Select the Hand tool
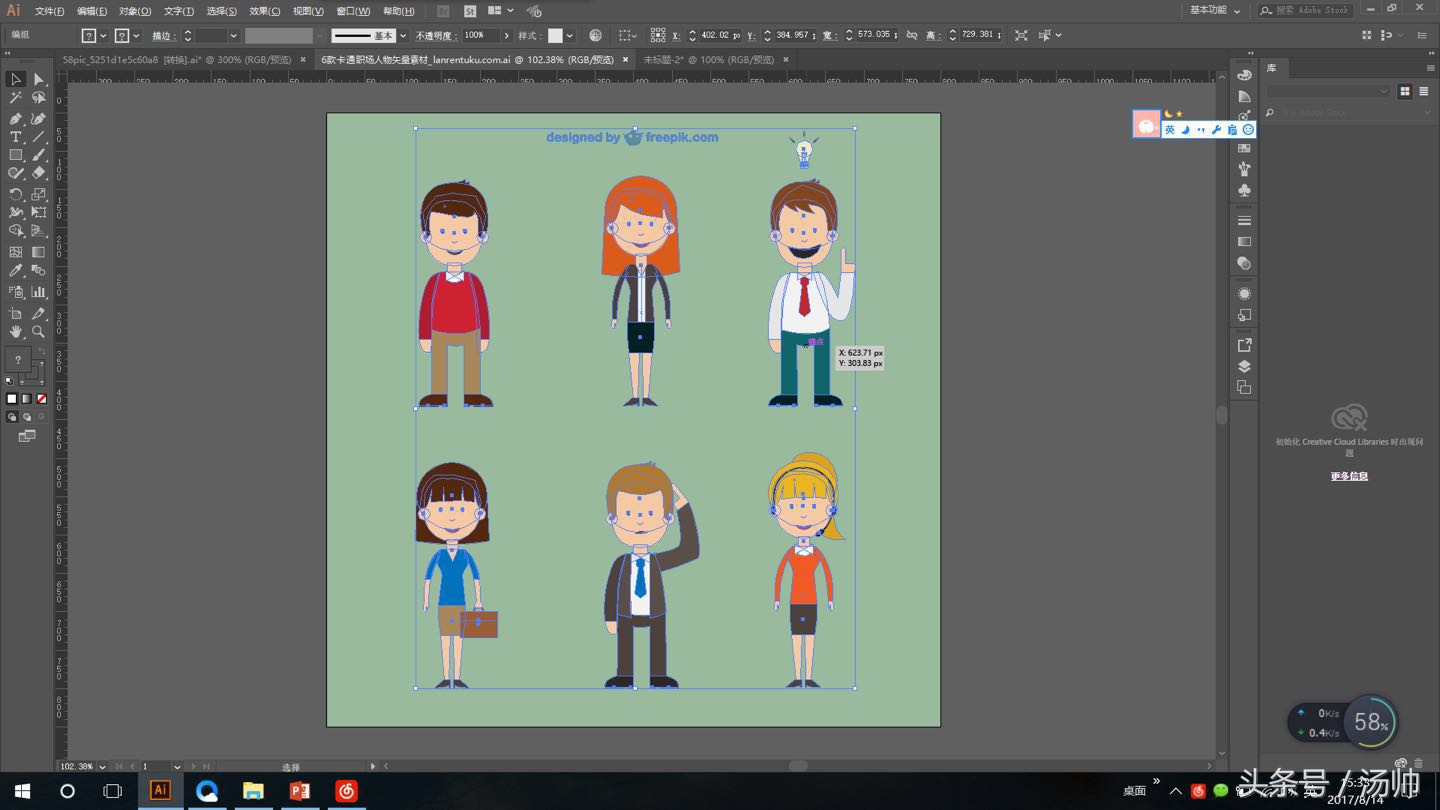The image size is (1440, 810). tap(16, 332)
